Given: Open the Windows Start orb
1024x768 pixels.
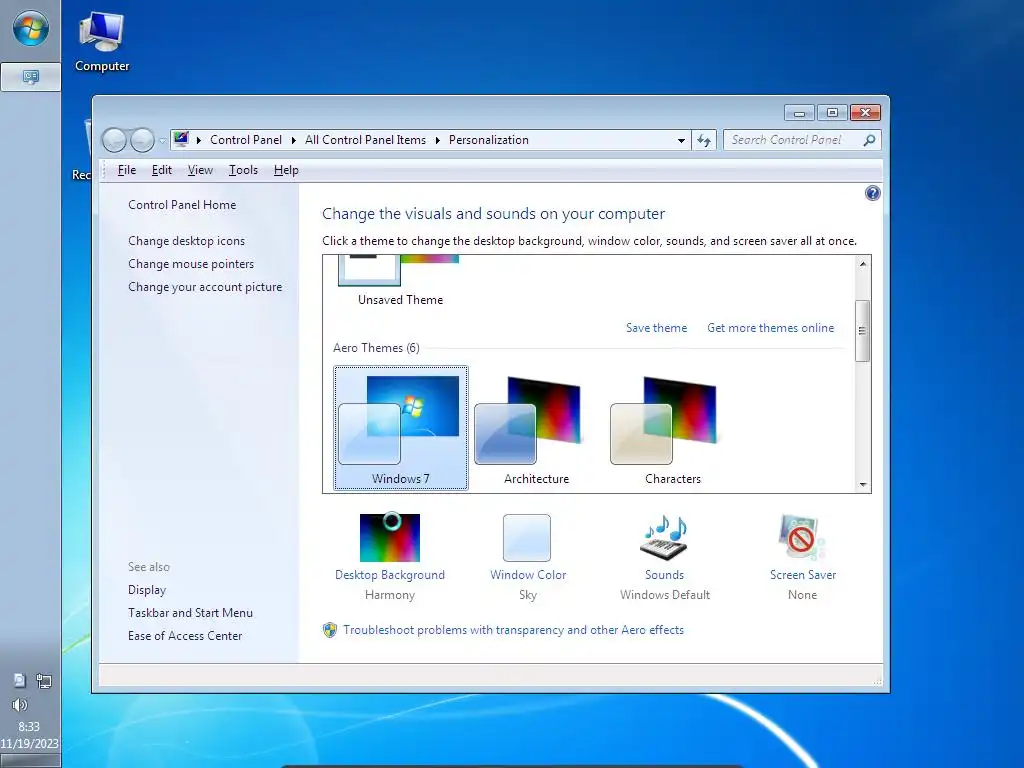Looking at the screenshot, I should point(31,29).
